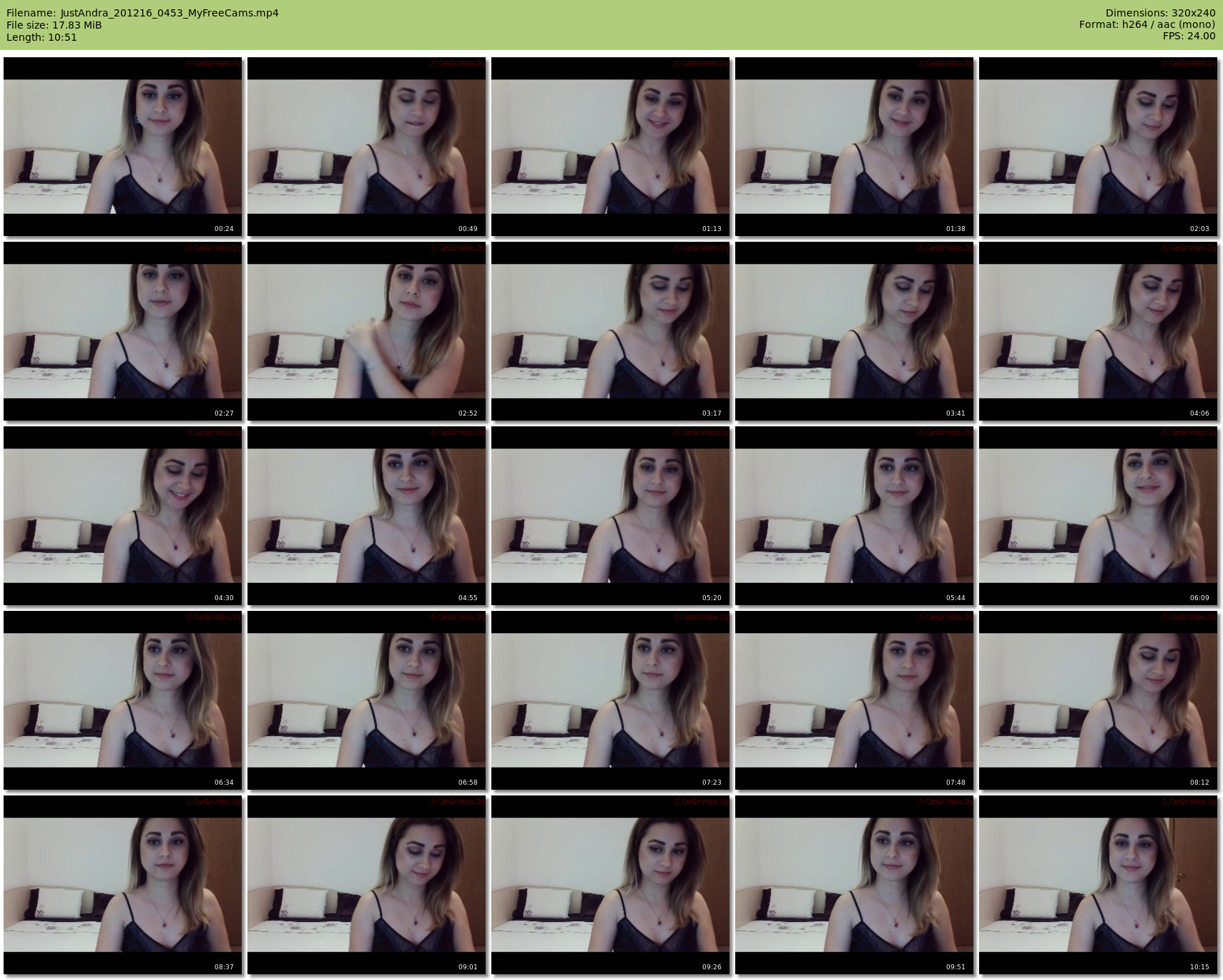1223x980 pixels.
Task: Select the thumbnail at 07:48
Action: click(854, 700)
